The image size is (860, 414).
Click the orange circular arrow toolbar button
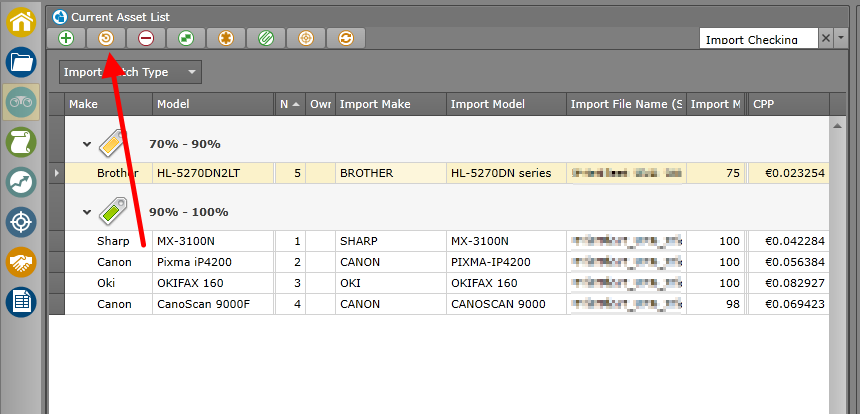(x=106, y=38)
